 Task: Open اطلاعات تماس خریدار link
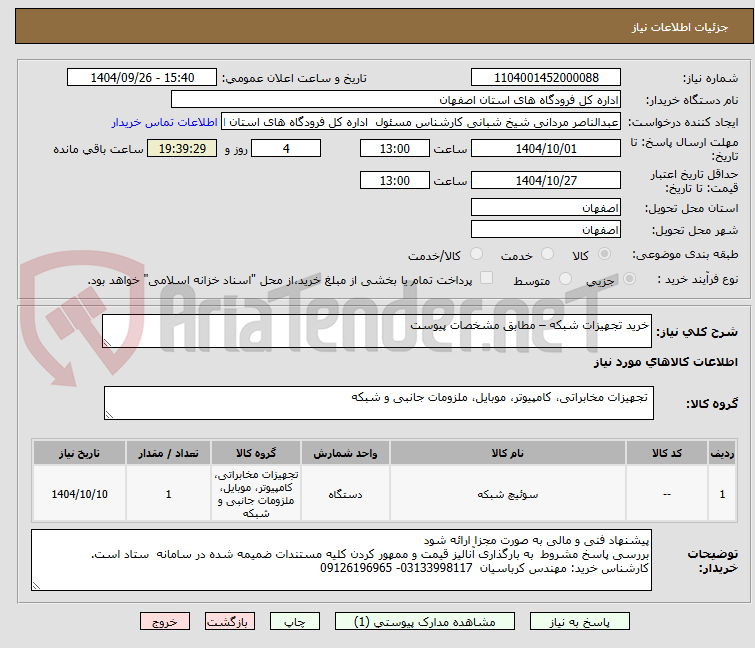point(165,122)
